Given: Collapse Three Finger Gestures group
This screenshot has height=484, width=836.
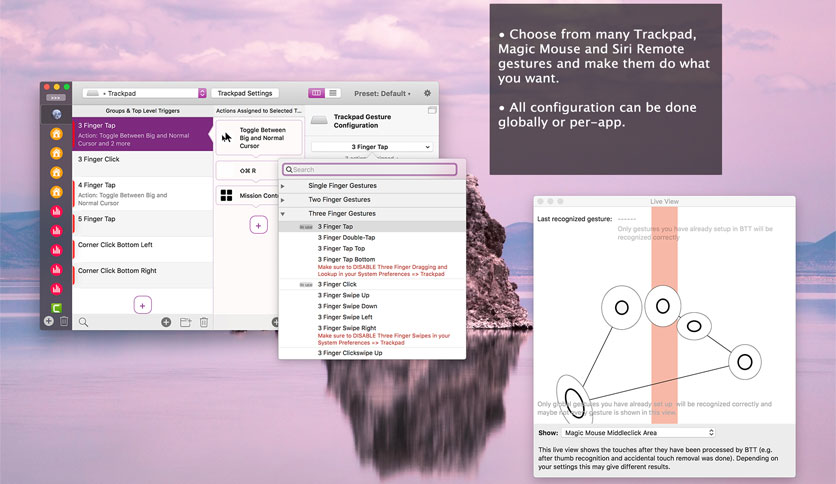Looking at the screenshot, I should coord(283,214).
